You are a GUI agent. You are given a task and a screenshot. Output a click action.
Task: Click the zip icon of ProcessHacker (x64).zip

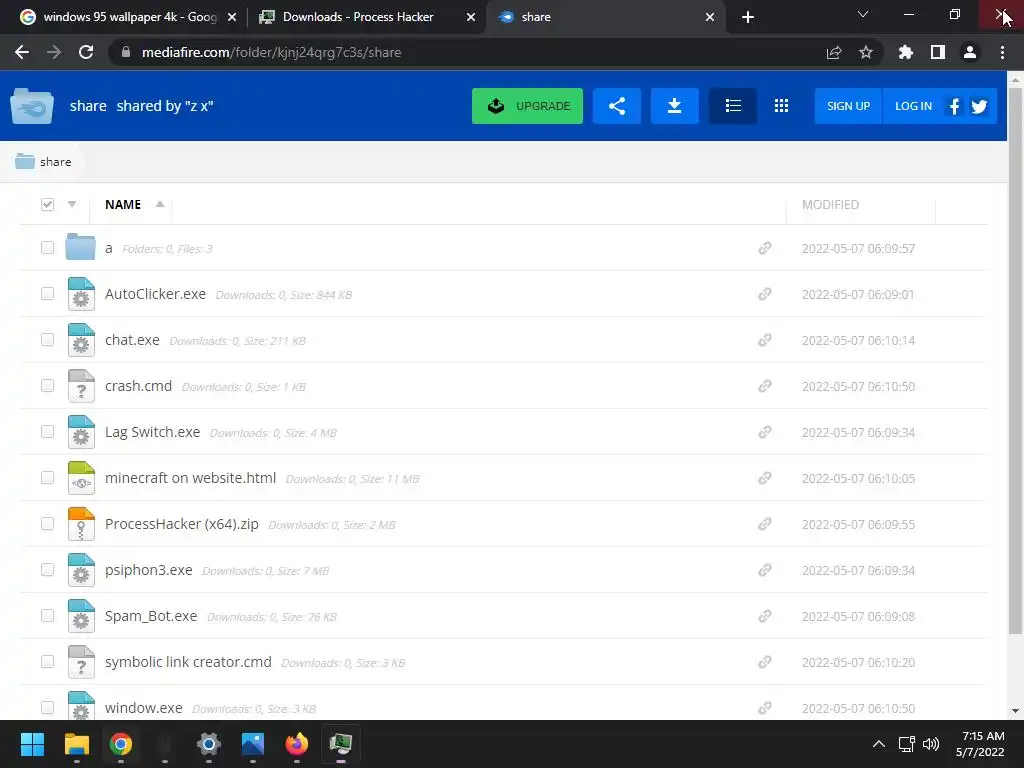pos(81,524)
